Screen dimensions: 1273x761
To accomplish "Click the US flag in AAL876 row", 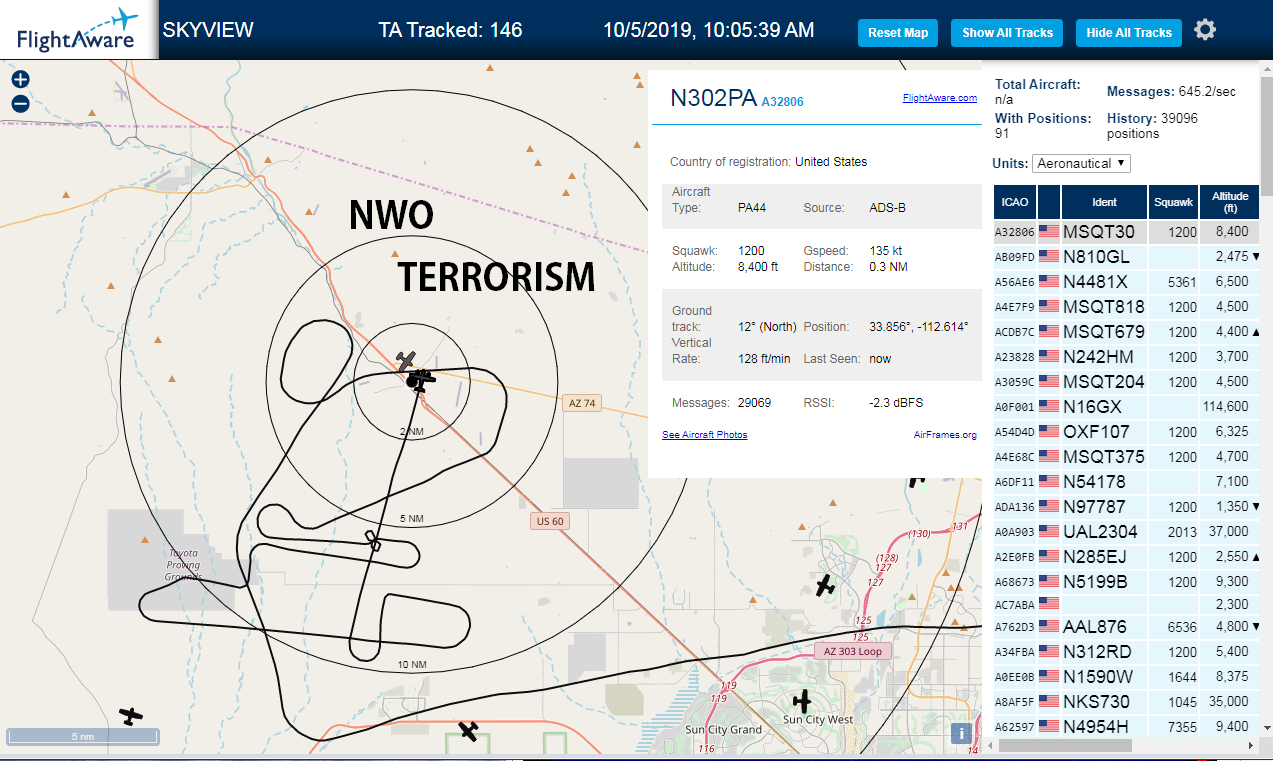I will pyautogui.click(x=1049, y=627).
